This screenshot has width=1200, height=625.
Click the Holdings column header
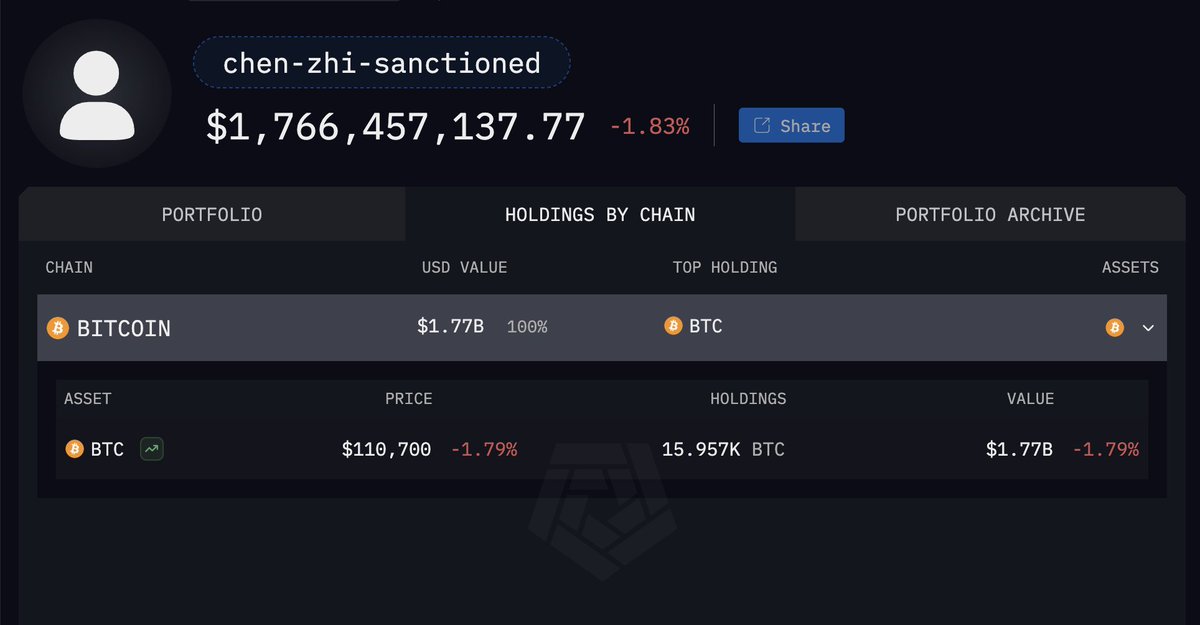[748, 398]
